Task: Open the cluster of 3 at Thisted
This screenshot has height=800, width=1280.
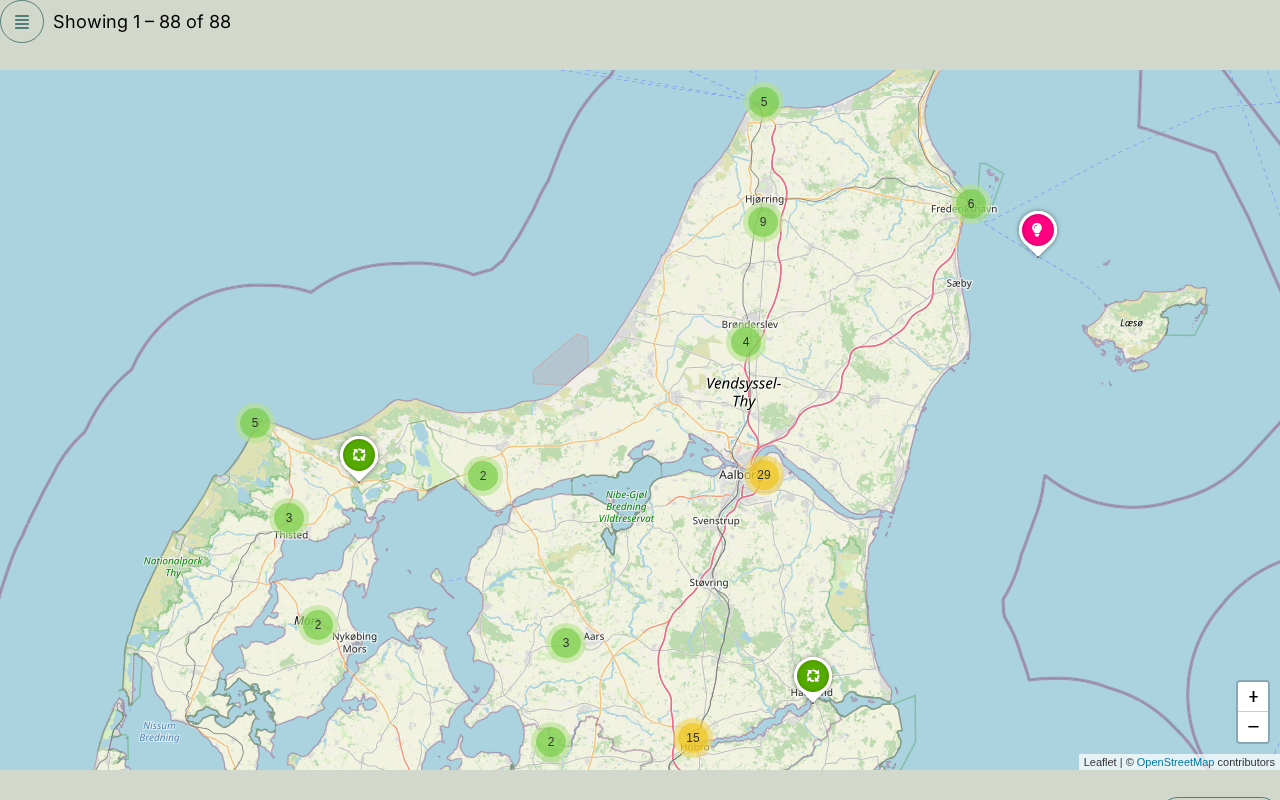Action: click(x=289, y=518)
